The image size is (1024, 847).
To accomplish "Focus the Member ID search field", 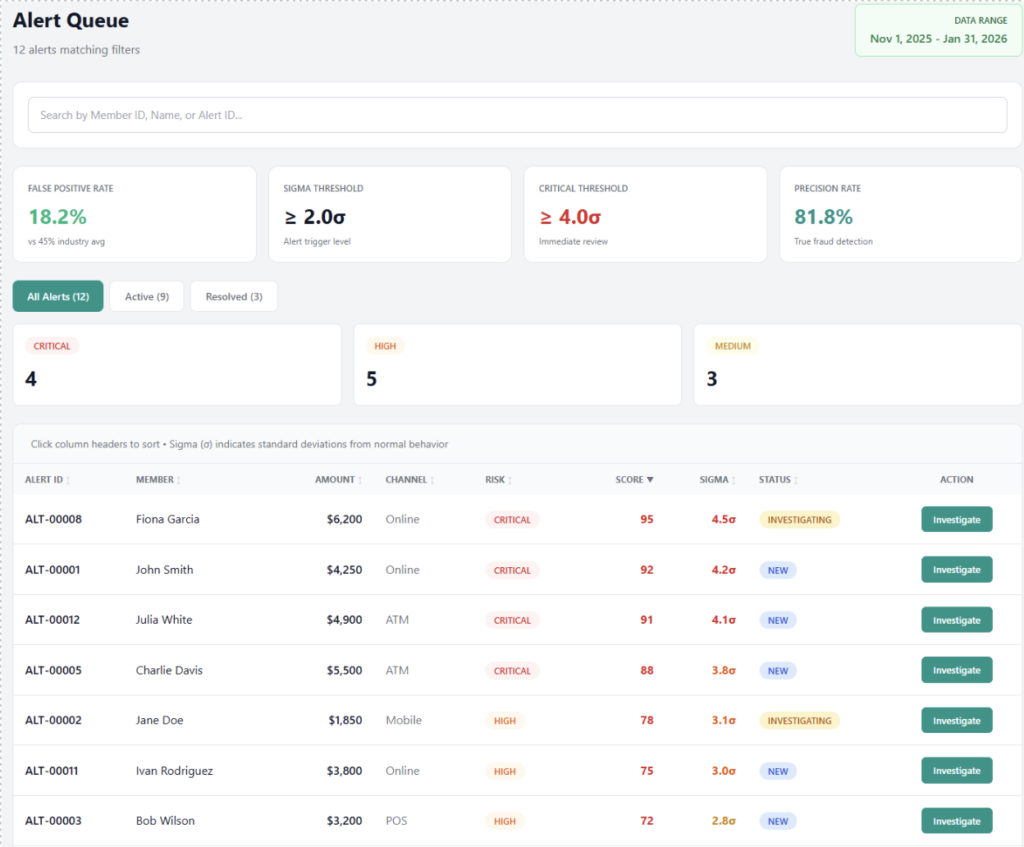I will tap(517, 115).
